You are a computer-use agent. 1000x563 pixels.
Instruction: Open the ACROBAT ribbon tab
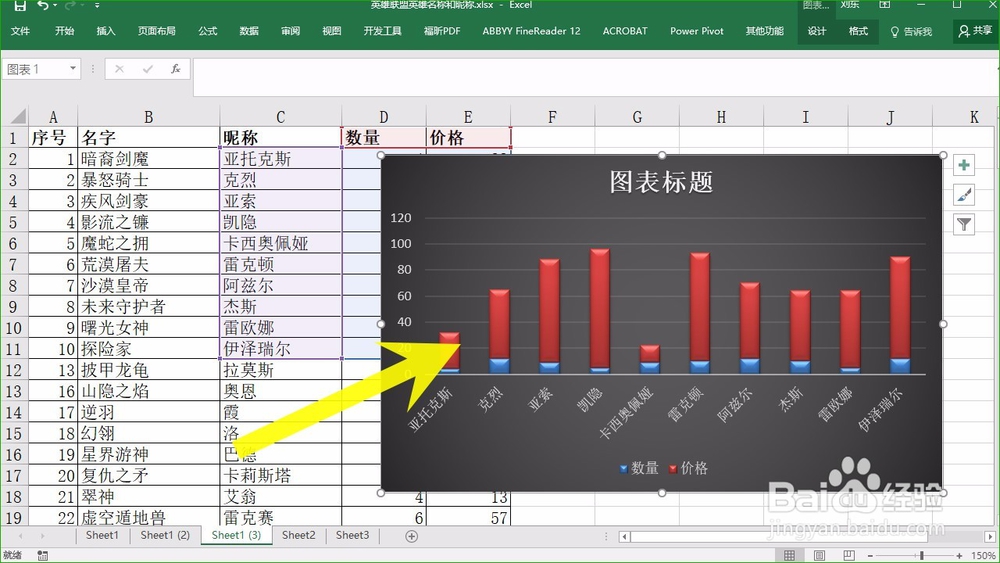tap(625, 31)
